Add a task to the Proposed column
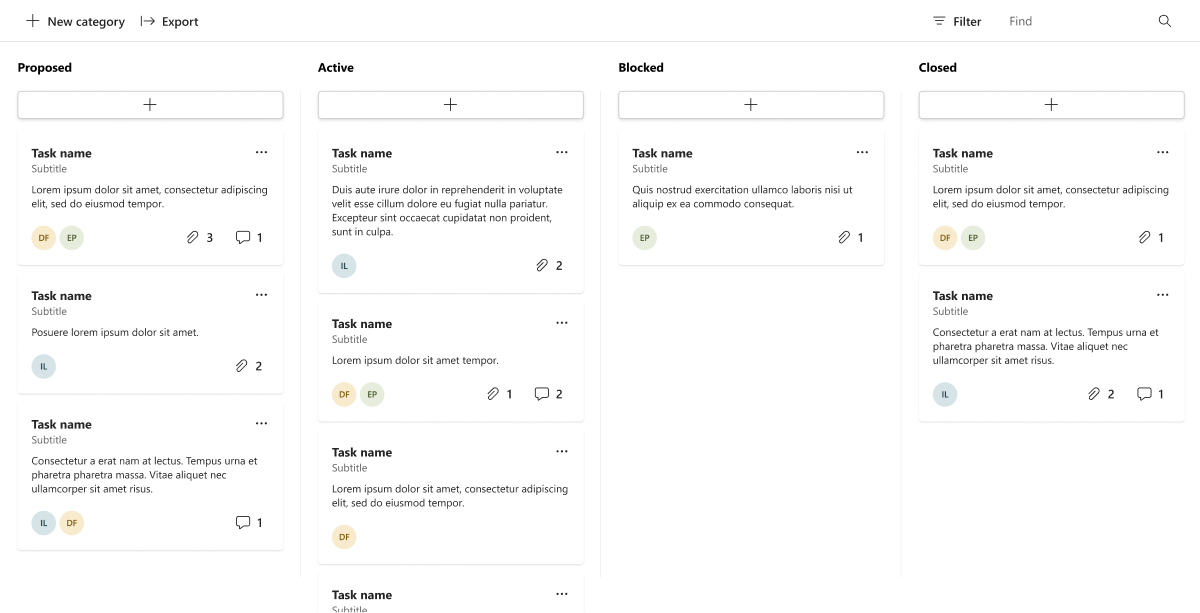 coord(150,105)
